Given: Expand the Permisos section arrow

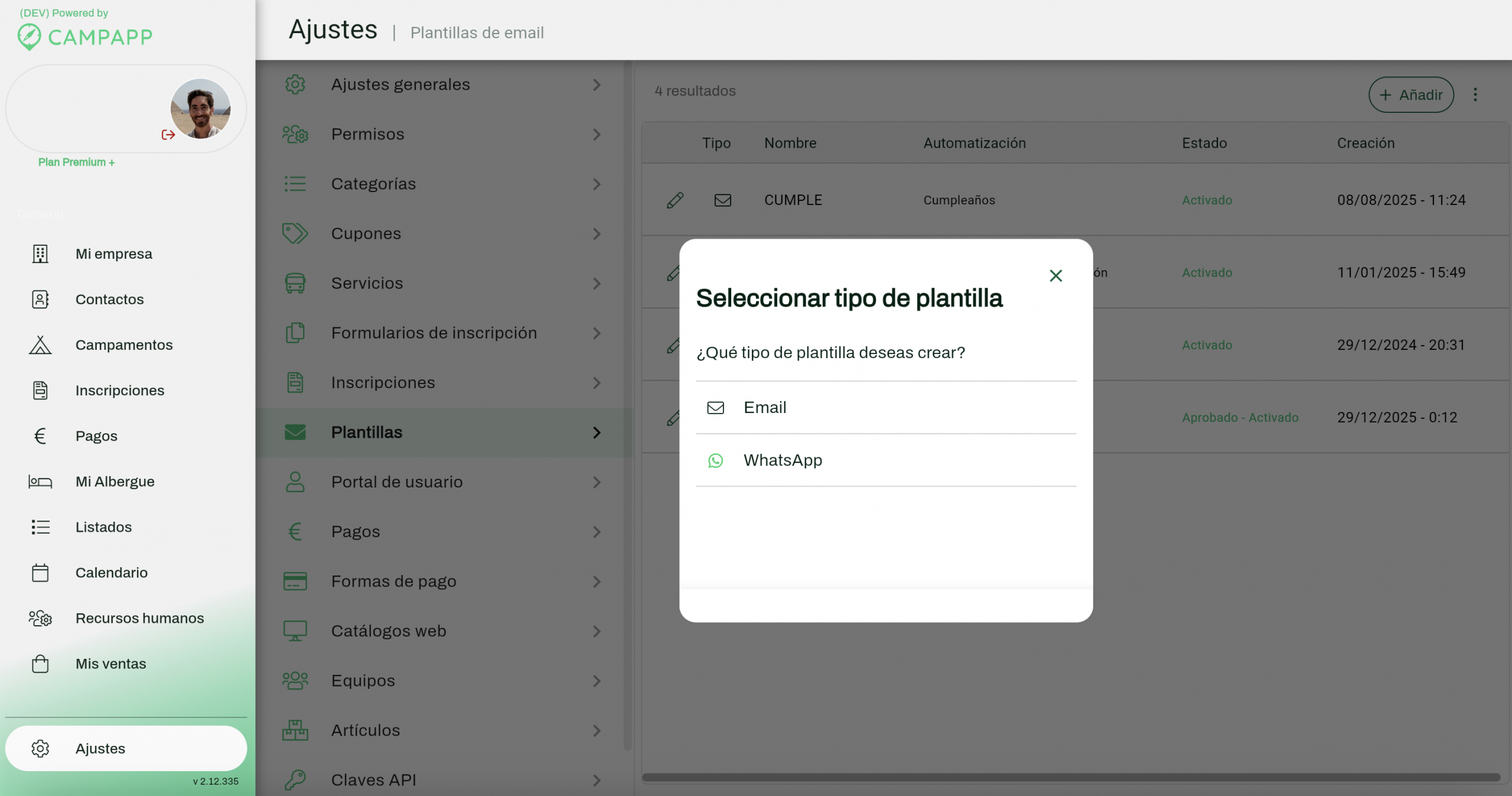Looking at the screenshot, I should click(597, 135).
